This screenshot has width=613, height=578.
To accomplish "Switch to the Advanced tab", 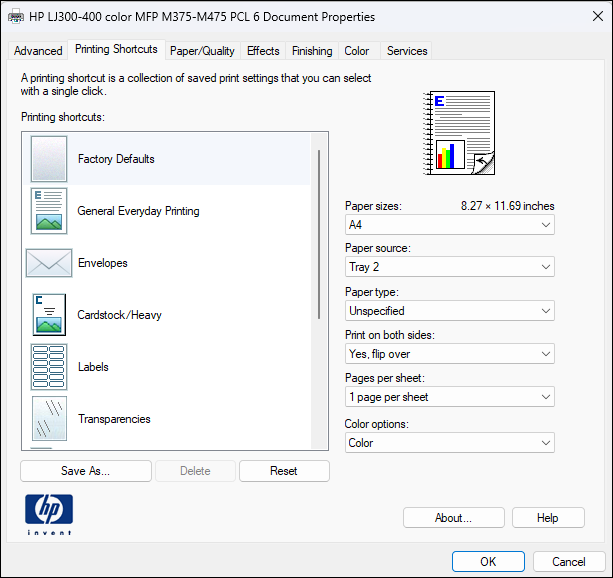I will (x=38, y=51).
